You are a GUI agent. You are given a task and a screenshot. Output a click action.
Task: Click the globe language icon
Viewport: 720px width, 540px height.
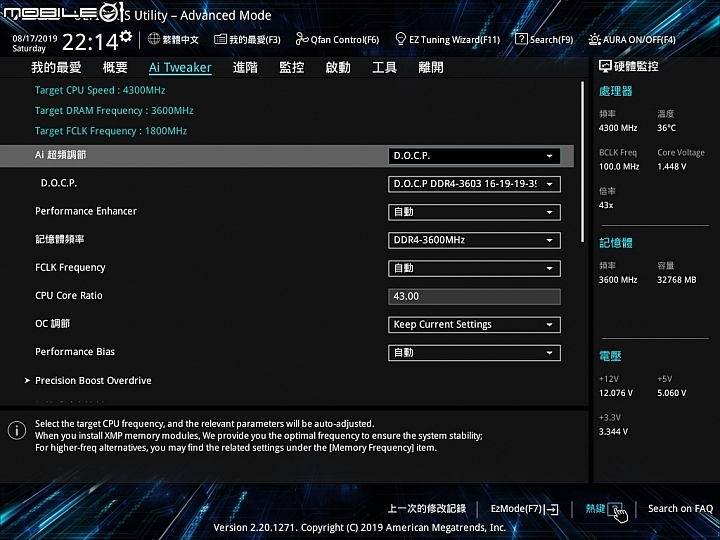coord(154,39)
